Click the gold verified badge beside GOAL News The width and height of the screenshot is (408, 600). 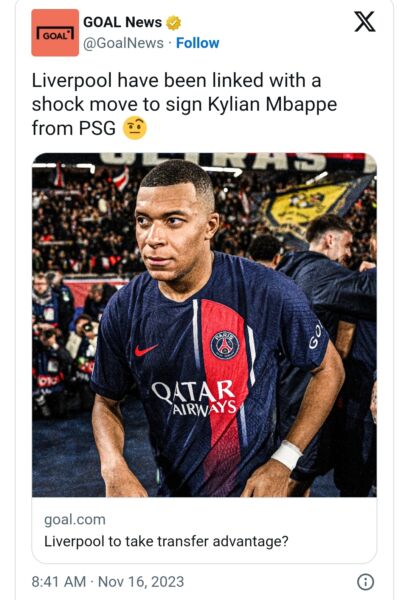click(x=173, y=23)
